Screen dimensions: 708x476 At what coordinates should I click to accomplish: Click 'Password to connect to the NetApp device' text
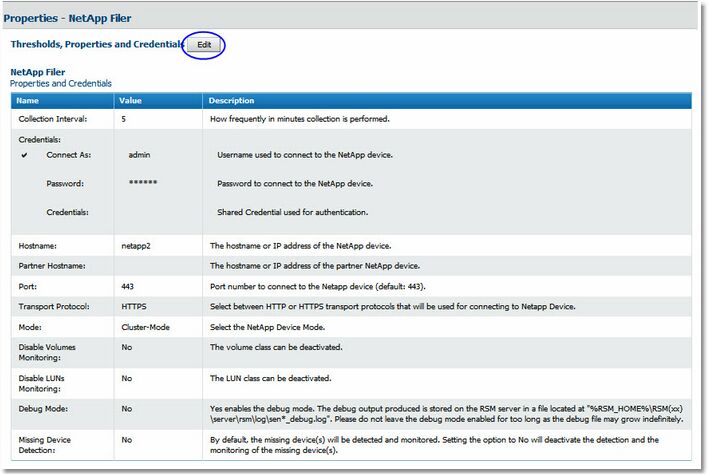[x=295, y=184]
